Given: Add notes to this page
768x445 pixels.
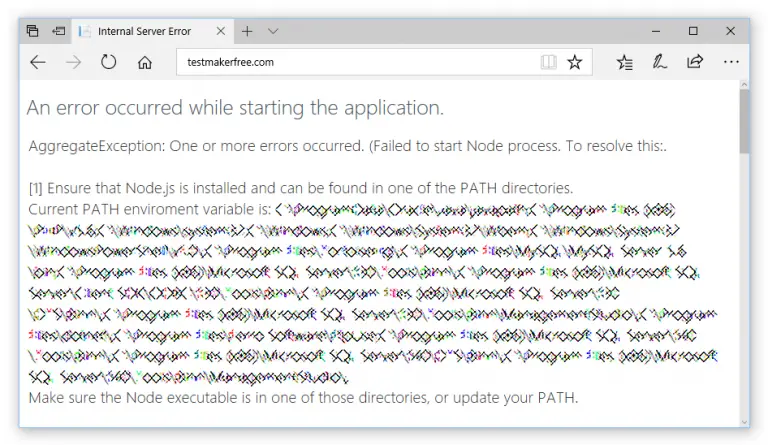Looking at the screenshot, I should (660, 62).
